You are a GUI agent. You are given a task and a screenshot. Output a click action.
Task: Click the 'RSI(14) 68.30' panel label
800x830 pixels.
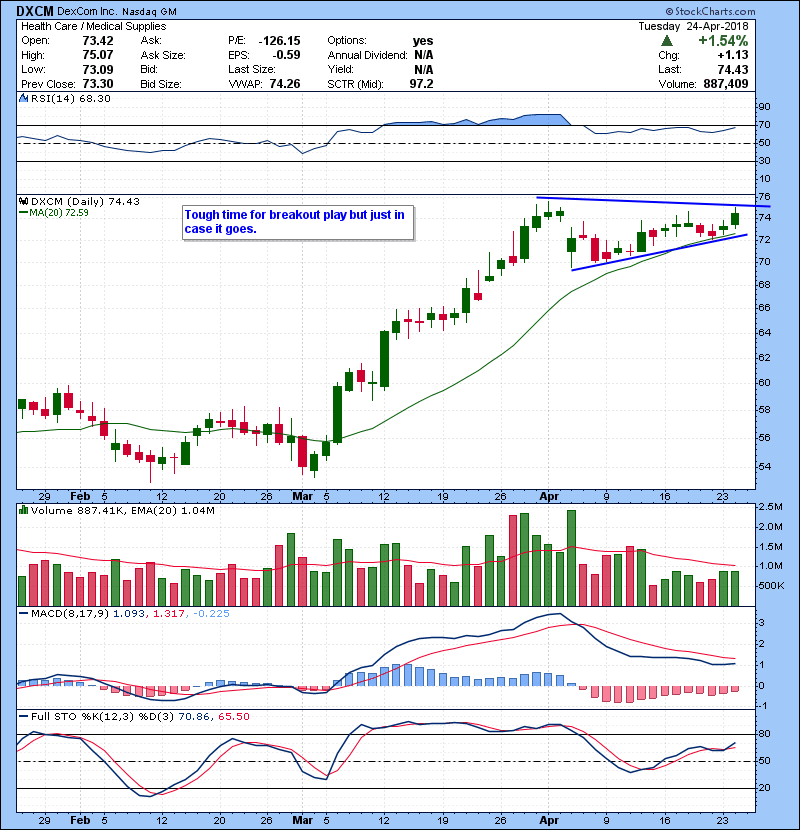(x=70, y=98)
